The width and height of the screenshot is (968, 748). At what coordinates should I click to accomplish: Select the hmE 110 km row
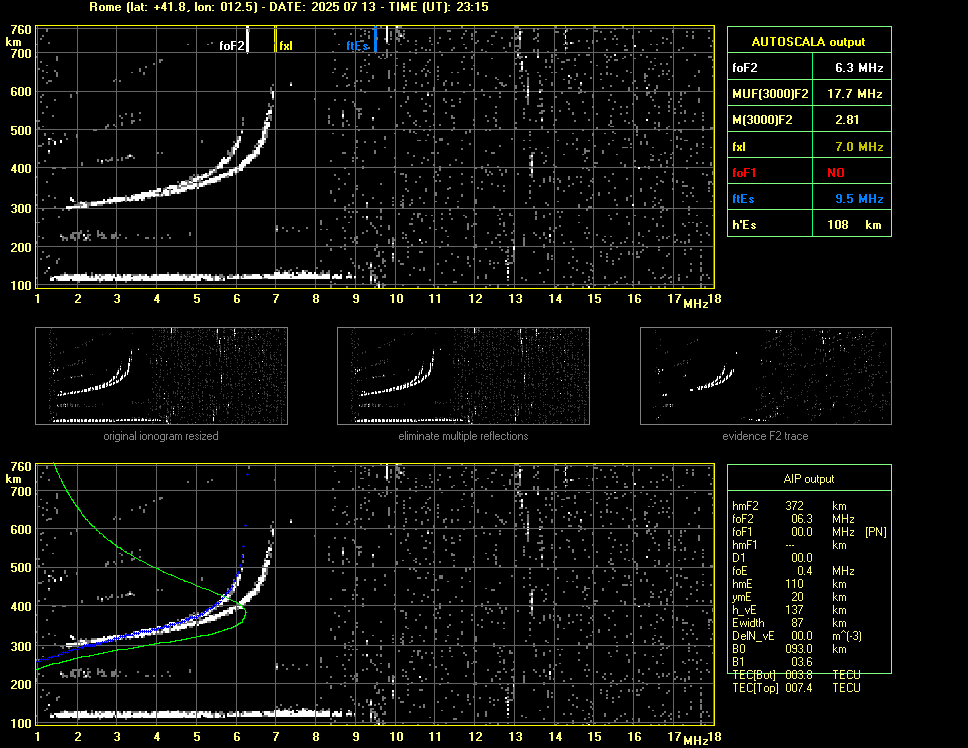(x=788, y=584)
